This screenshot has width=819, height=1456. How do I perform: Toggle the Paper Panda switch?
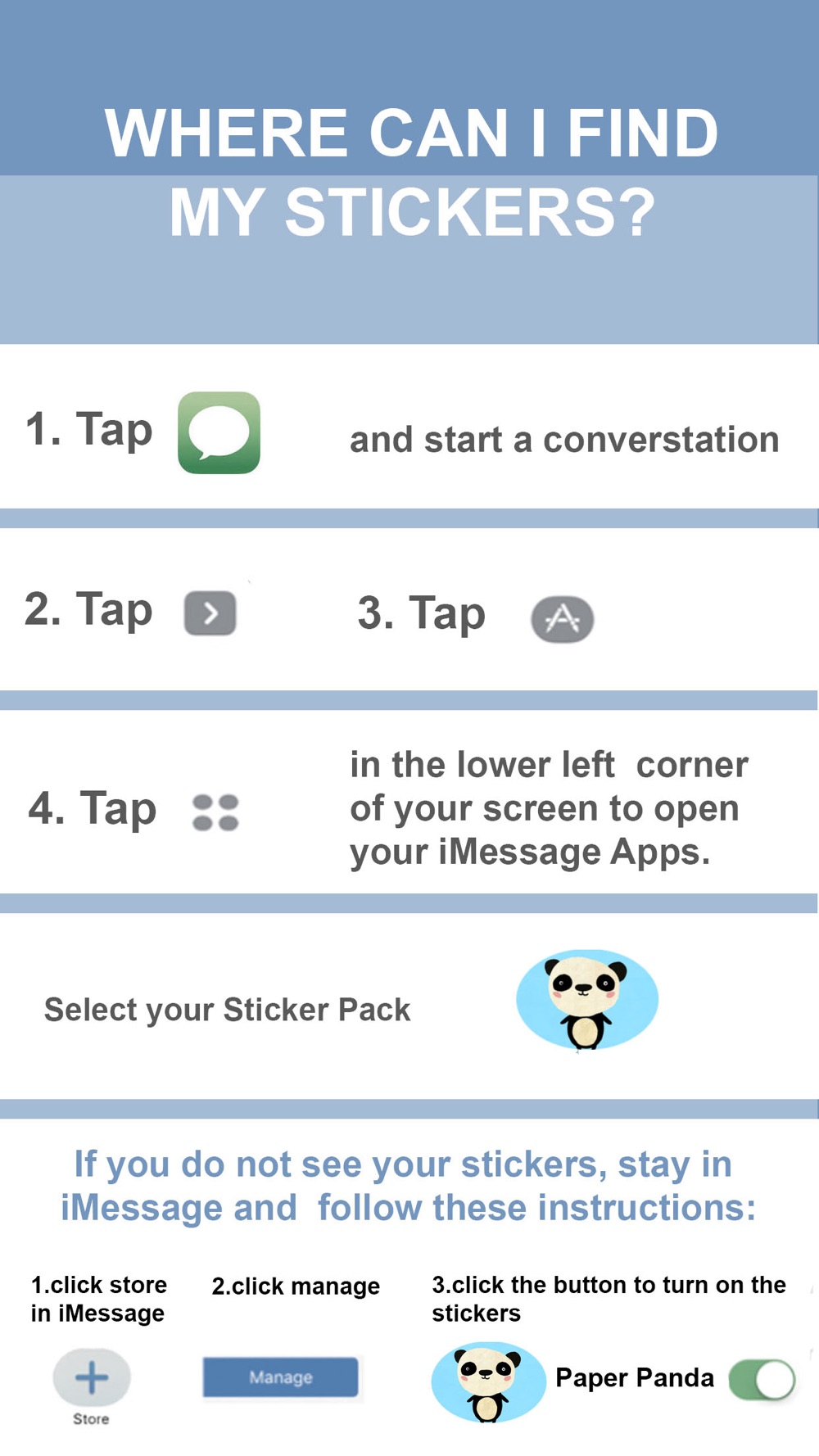[x=762, y=1379]
